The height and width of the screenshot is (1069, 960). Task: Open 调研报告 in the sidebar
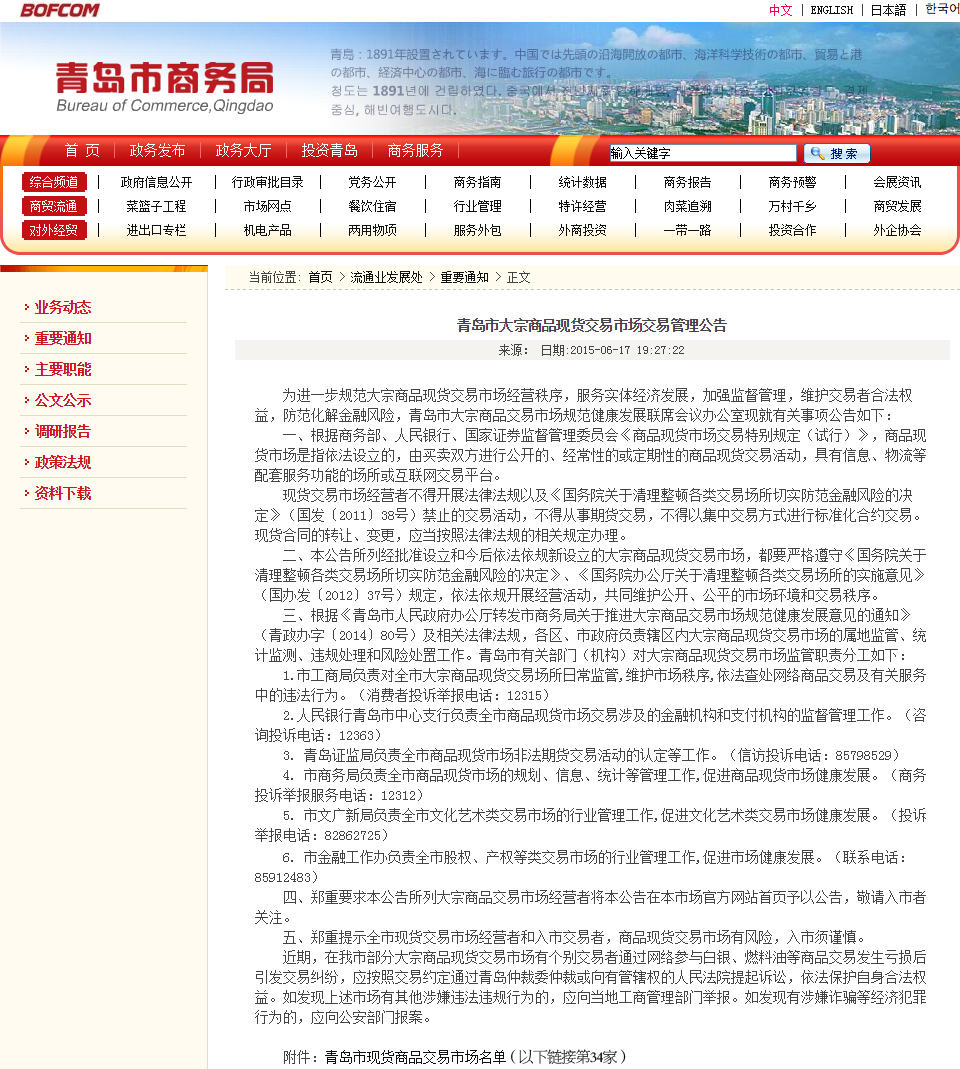(x=63, y=432)
